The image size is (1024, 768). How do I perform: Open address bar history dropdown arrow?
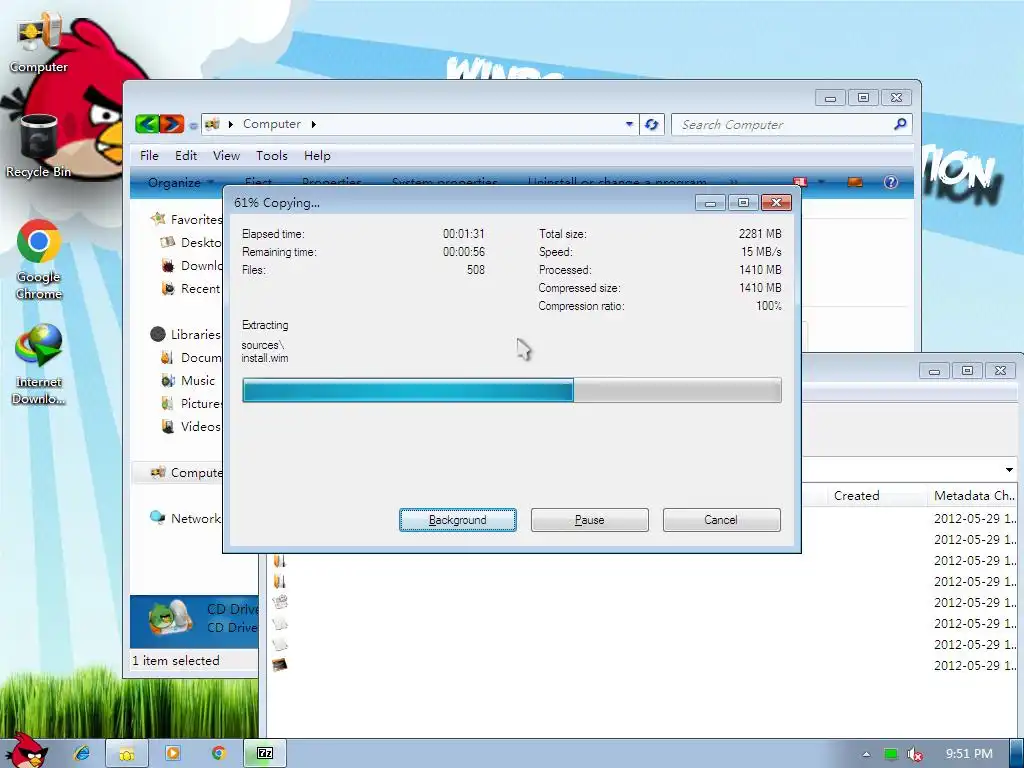629,124
